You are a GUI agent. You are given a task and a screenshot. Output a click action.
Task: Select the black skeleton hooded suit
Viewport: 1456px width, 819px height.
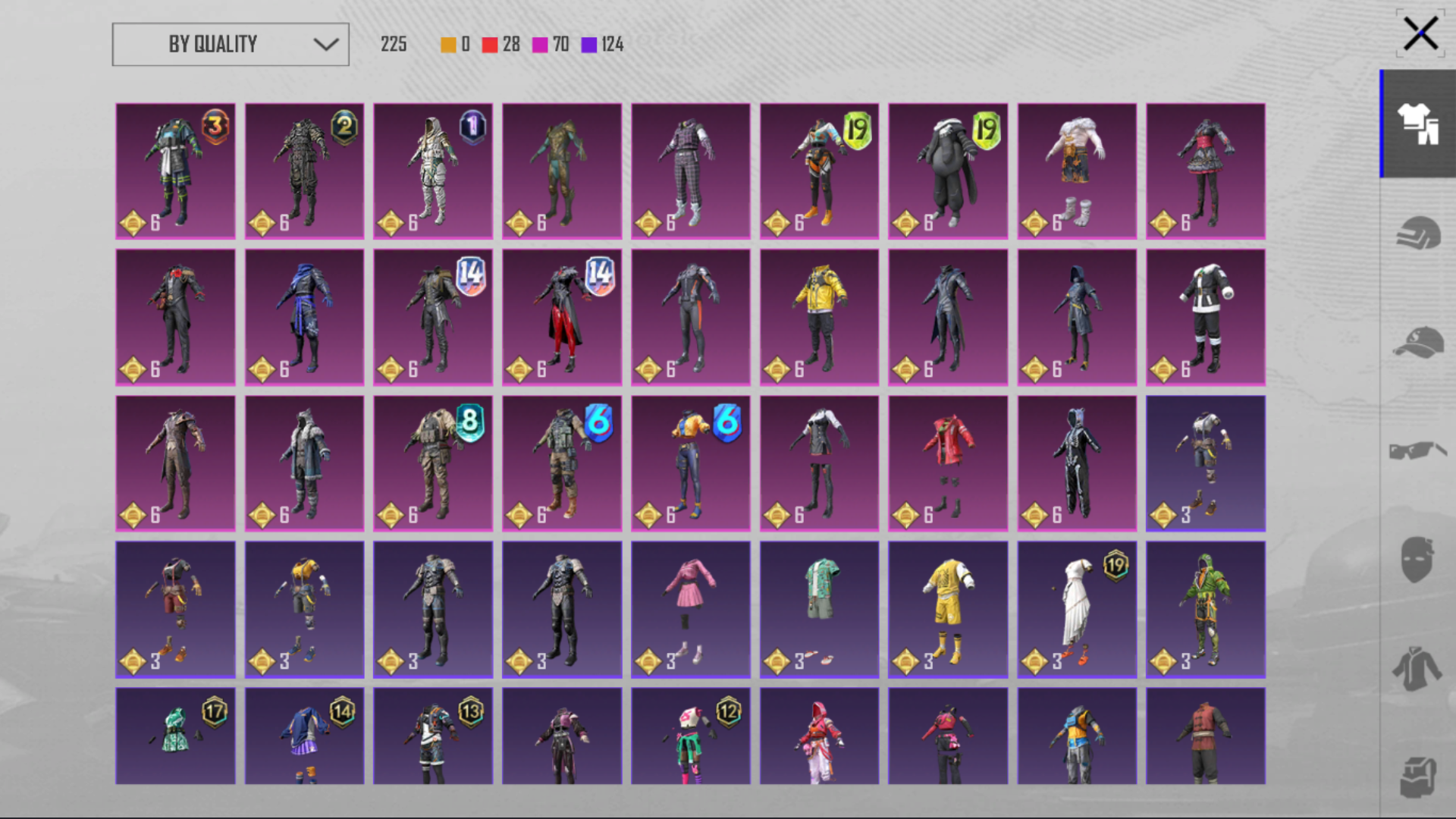point(1077,463)
